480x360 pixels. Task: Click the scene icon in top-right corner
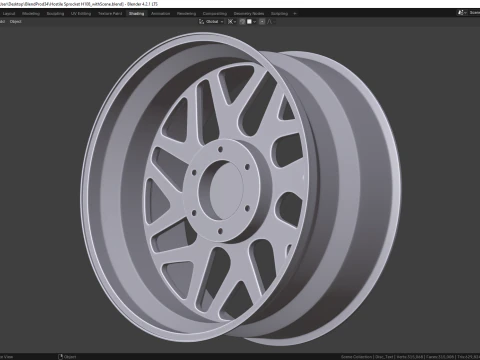click(x=461, y=13)
